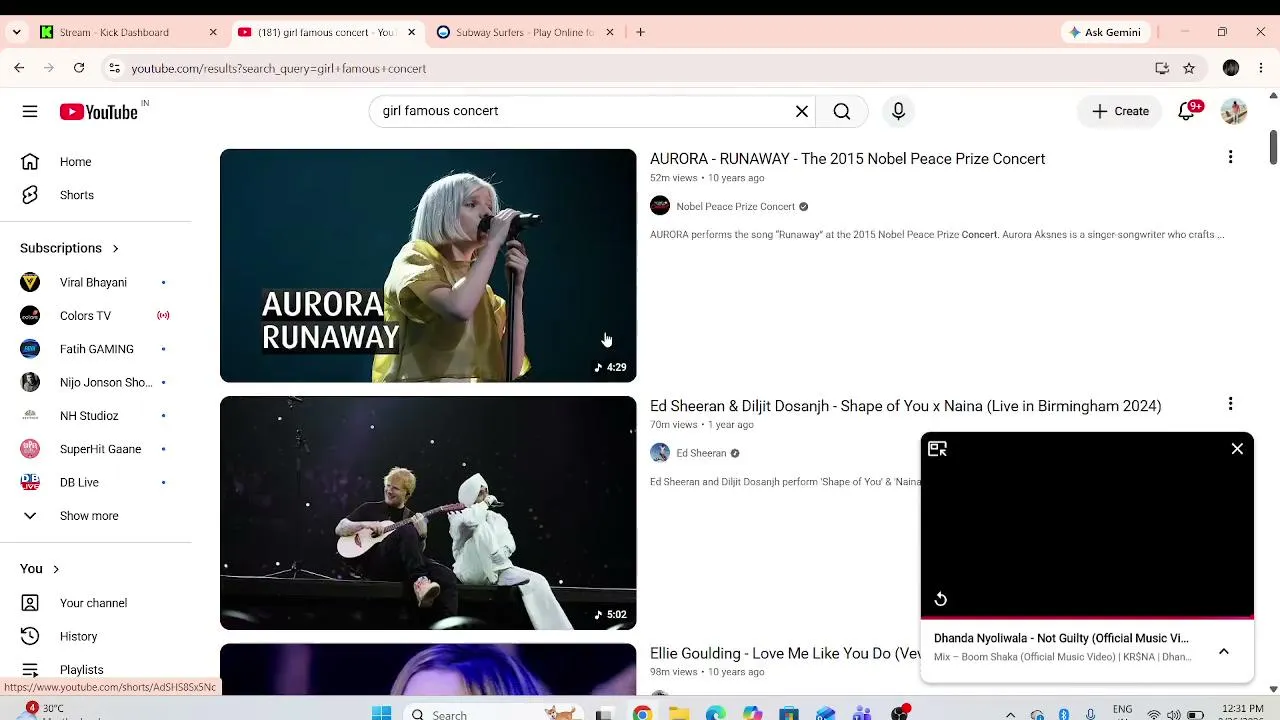This screenshot has width=1280, height=720.
Task: Click the page vertical scrollbar thumb
Action: point(1273,147)
